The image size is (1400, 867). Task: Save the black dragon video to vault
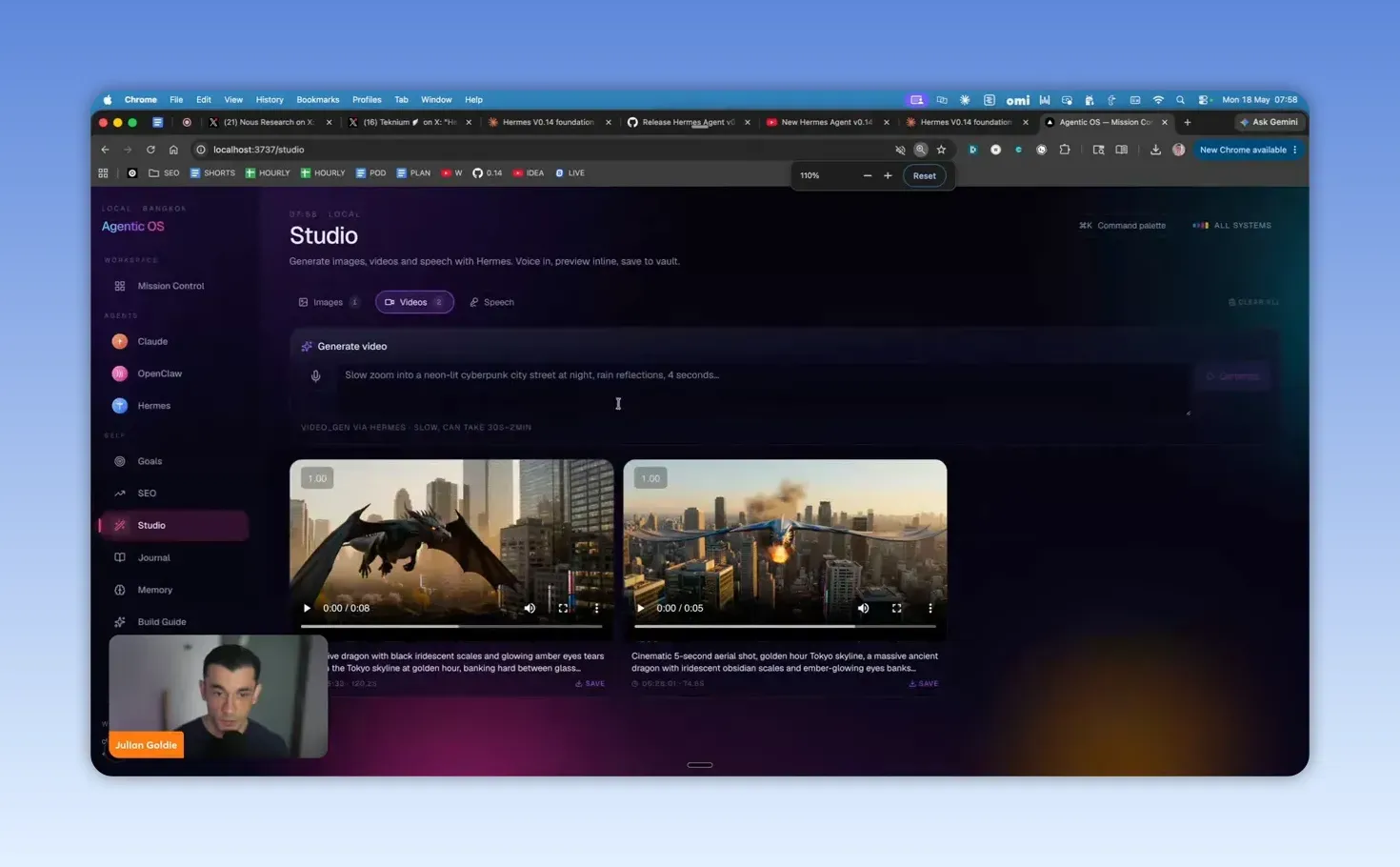tap(590, 684)
